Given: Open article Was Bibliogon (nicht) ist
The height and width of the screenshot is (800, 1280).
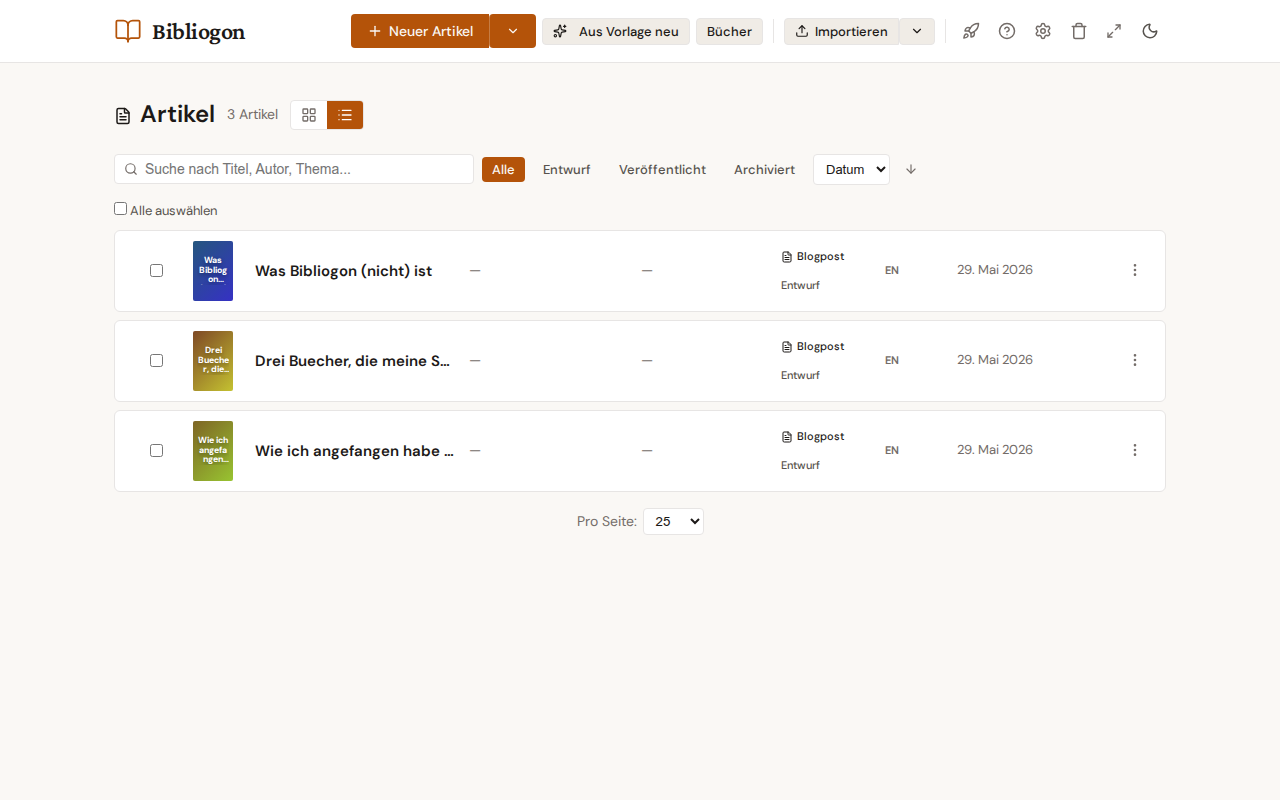Looking at the screenshot, I should 344,271.
